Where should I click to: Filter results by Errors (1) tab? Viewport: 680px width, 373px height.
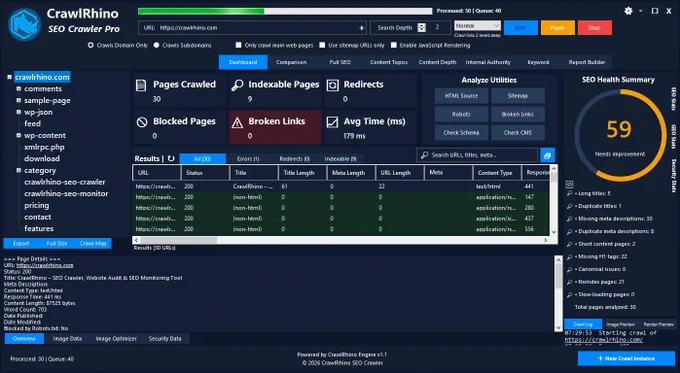(x=248, y=159)
